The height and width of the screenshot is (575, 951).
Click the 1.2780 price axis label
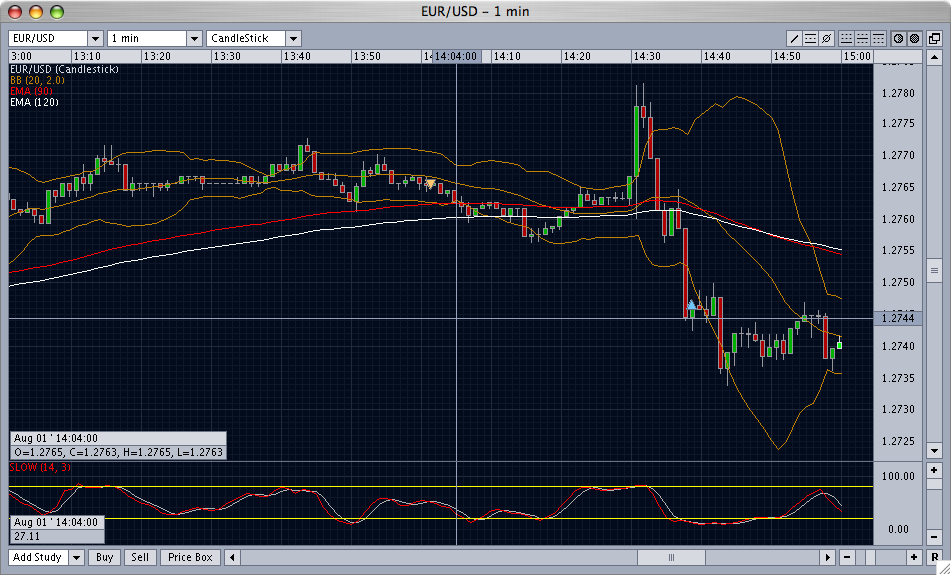click(898, 93)
